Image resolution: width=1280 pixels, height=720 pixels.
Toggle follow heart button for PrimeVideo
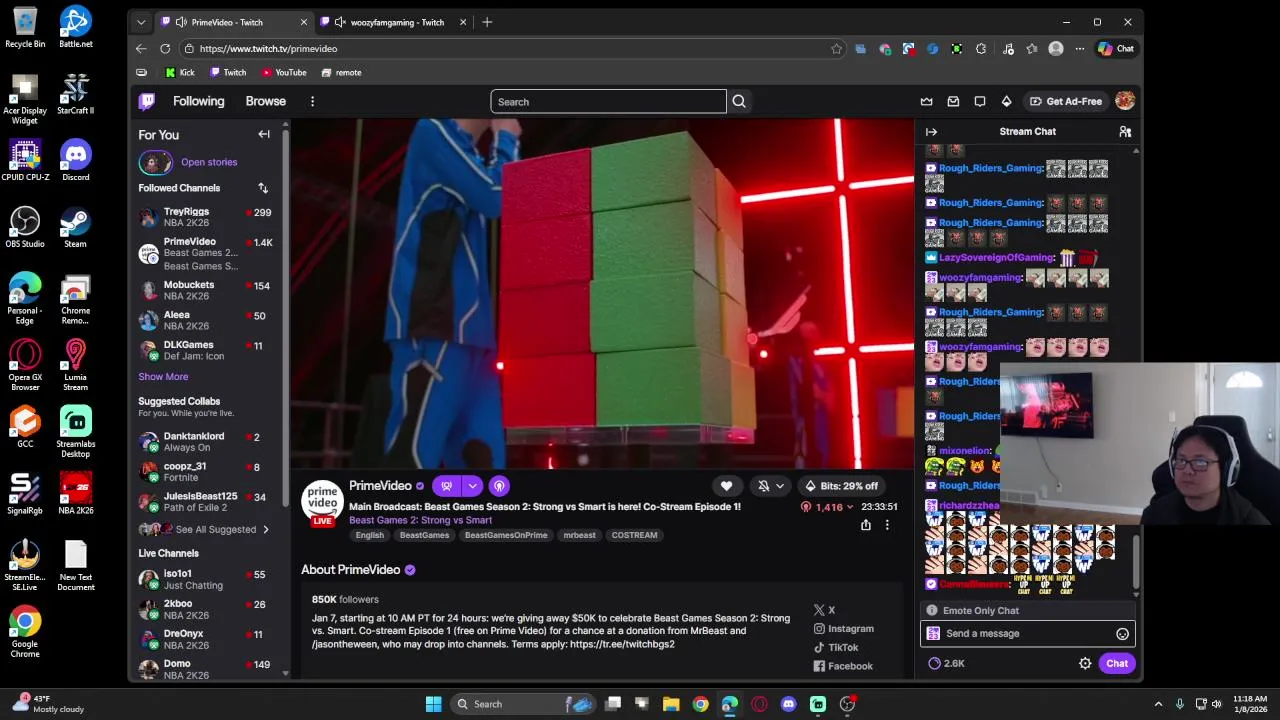pos(726,486)
